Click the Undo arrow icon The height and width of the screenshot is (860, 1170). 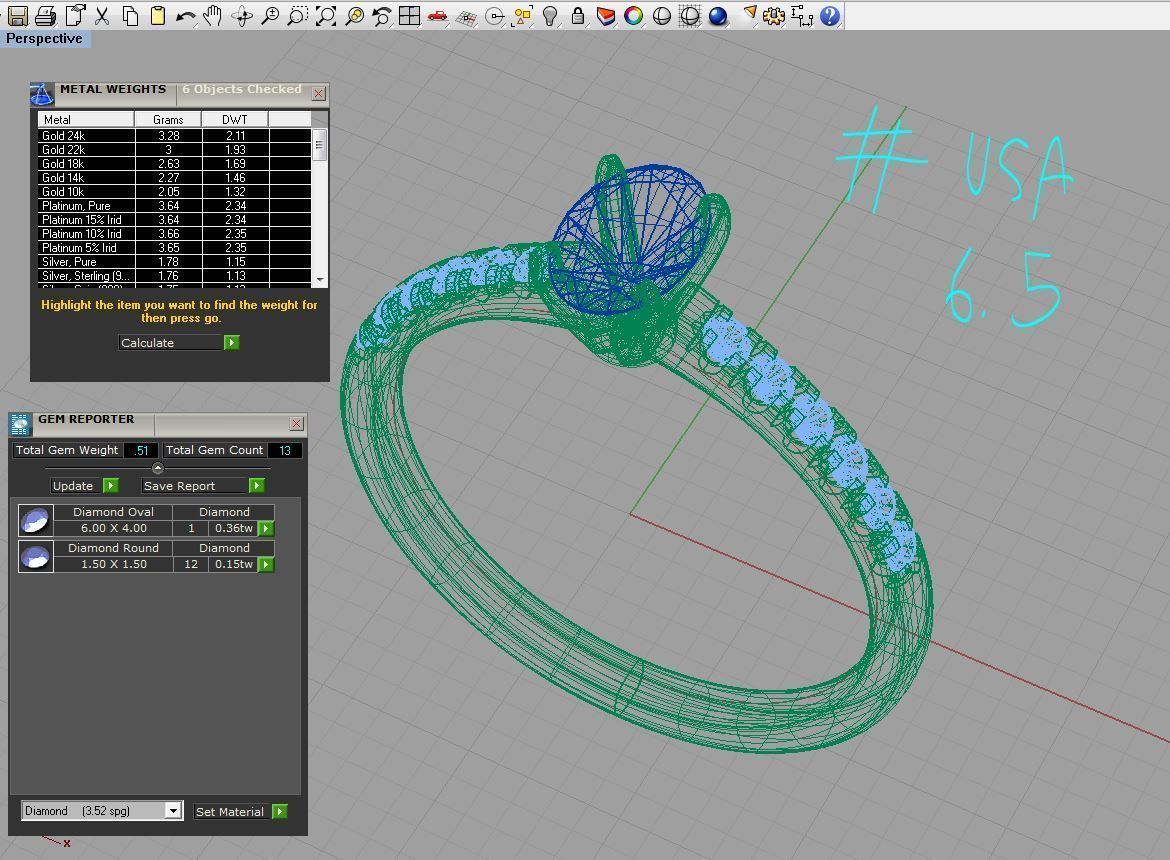(186, 16)
